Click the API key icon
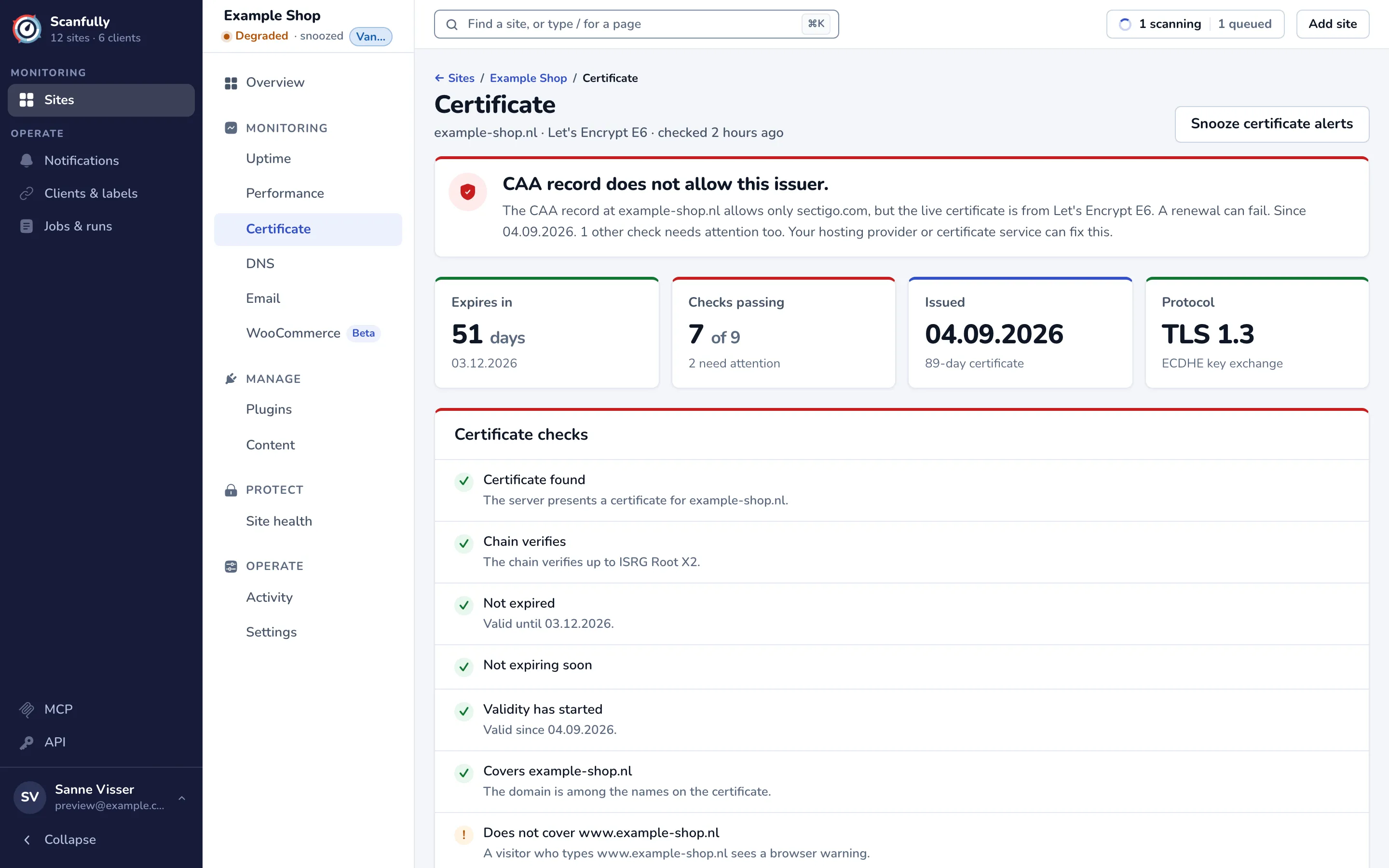 coord(27,742)
